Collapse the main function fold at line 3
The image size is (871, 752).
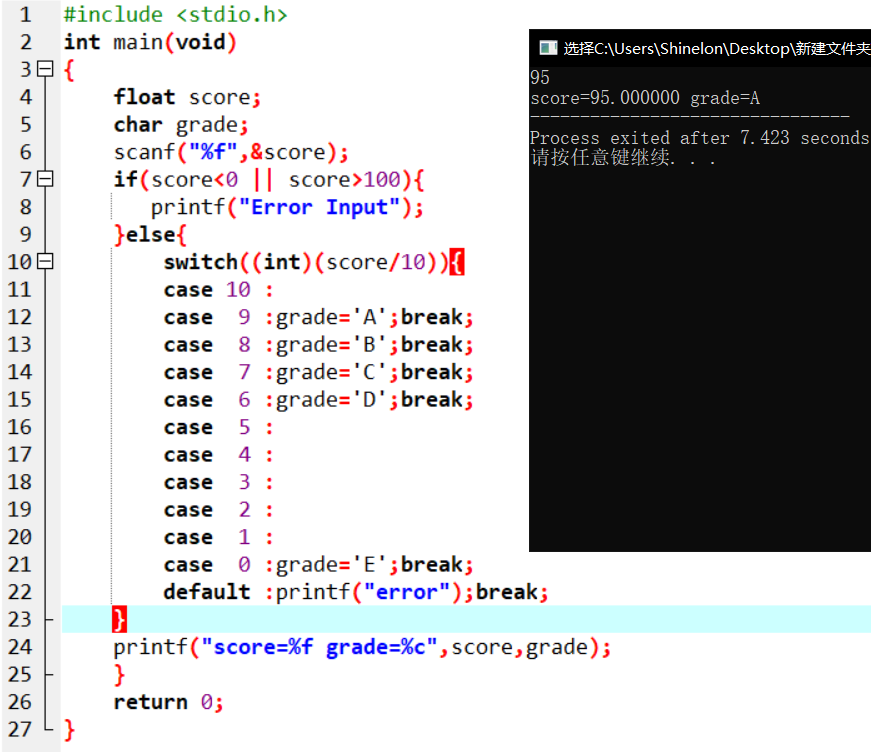click(45, 69)
